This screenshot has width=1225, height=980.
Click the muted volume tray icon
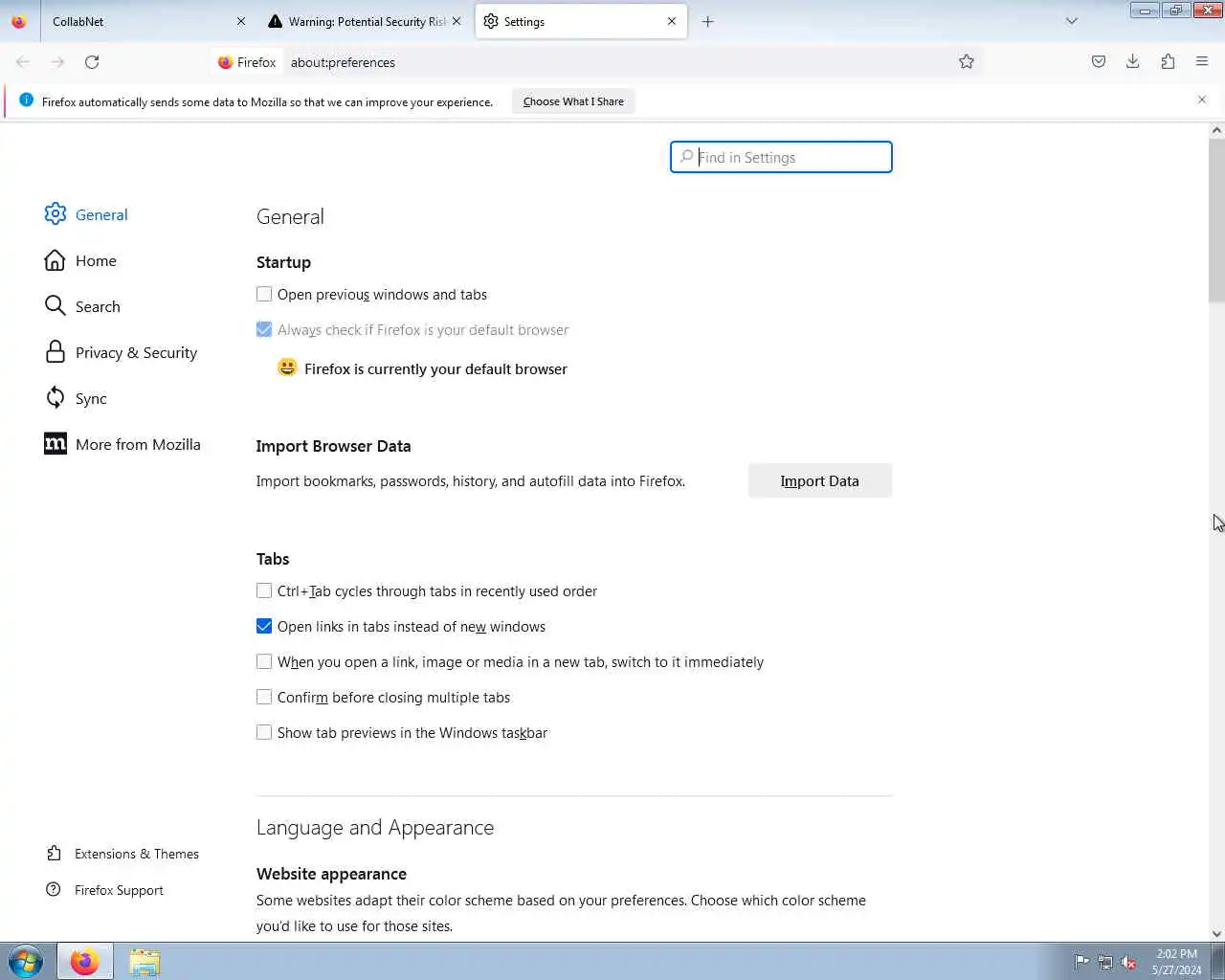(x=1128, y=962)
